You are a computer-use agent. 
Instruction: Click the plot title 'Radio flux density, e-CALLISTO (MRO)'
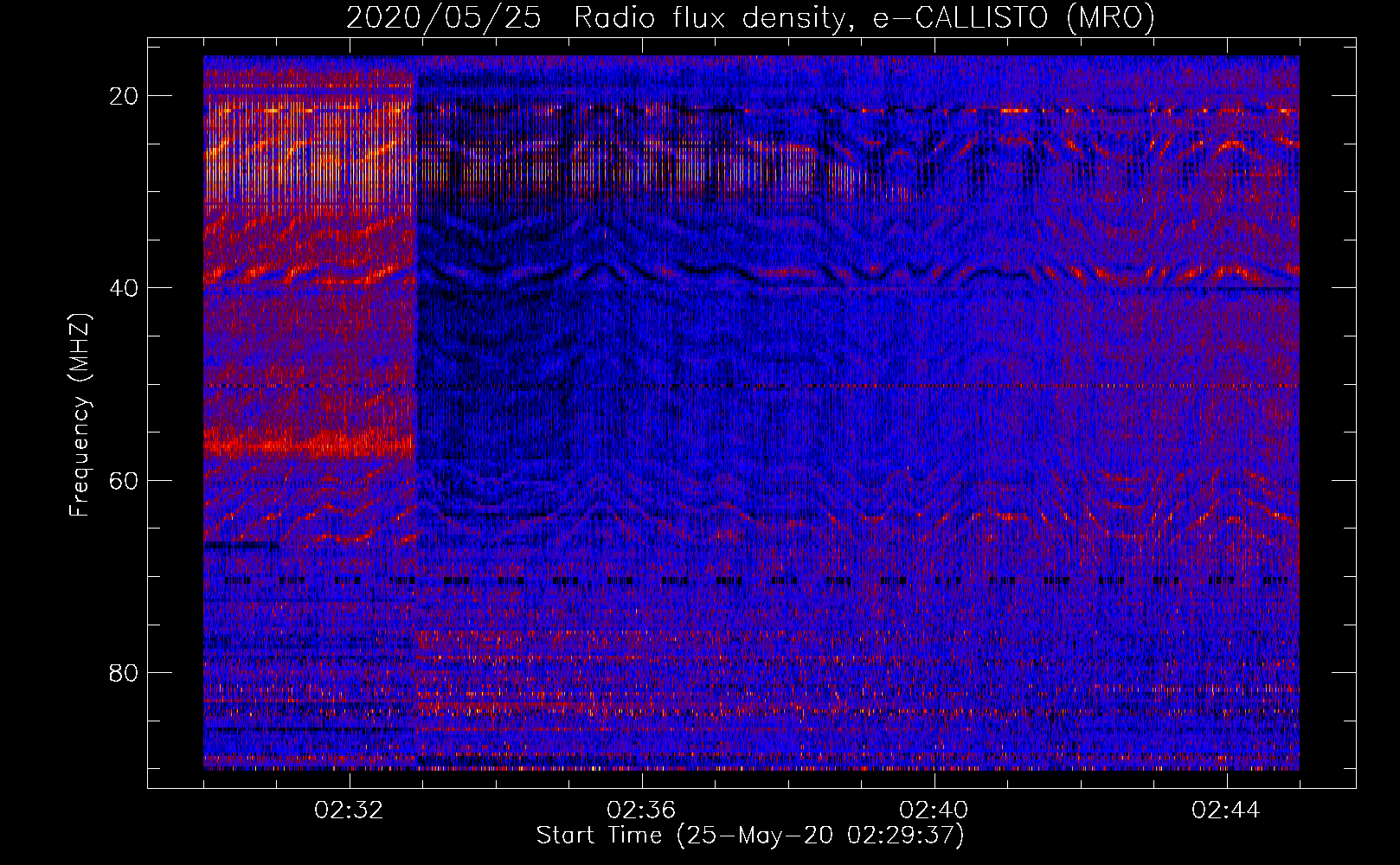[864, 18]
